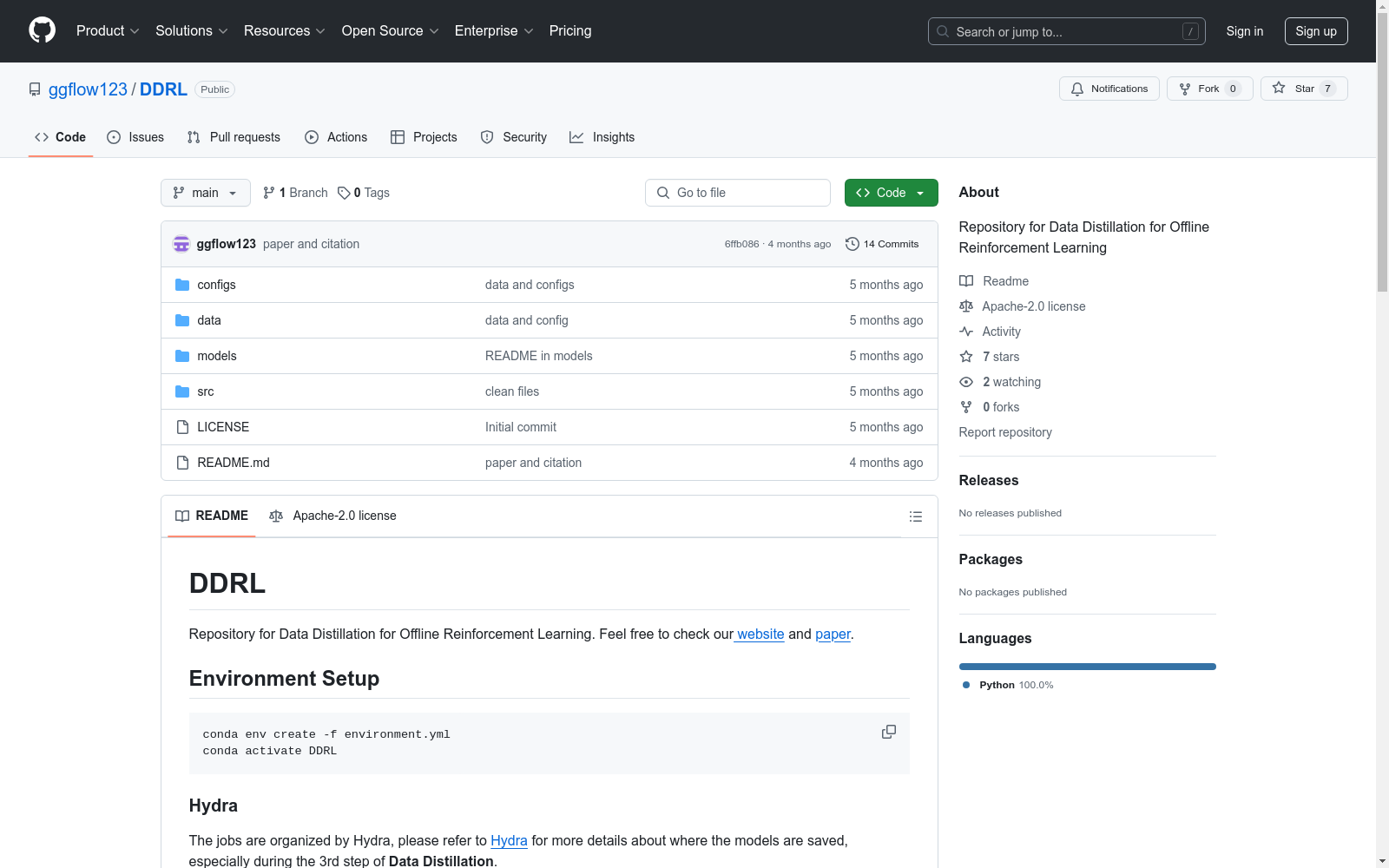
Task: Click the repository icon beside ggflow123
Action: pyautogui.click(x=35, y=89)
